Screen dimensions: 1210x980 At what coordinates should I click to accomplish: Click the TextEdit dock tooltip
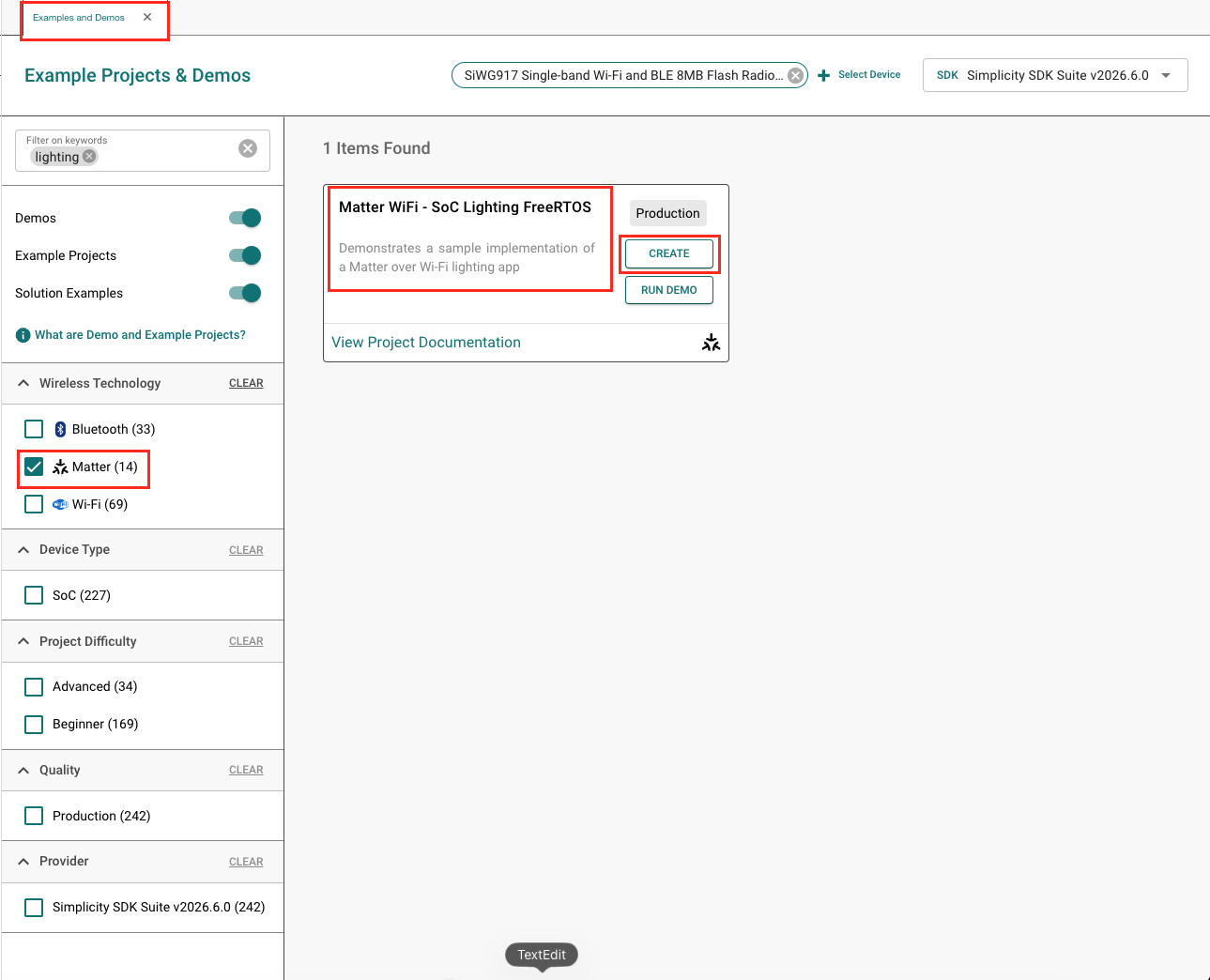(x=542, y=955)
